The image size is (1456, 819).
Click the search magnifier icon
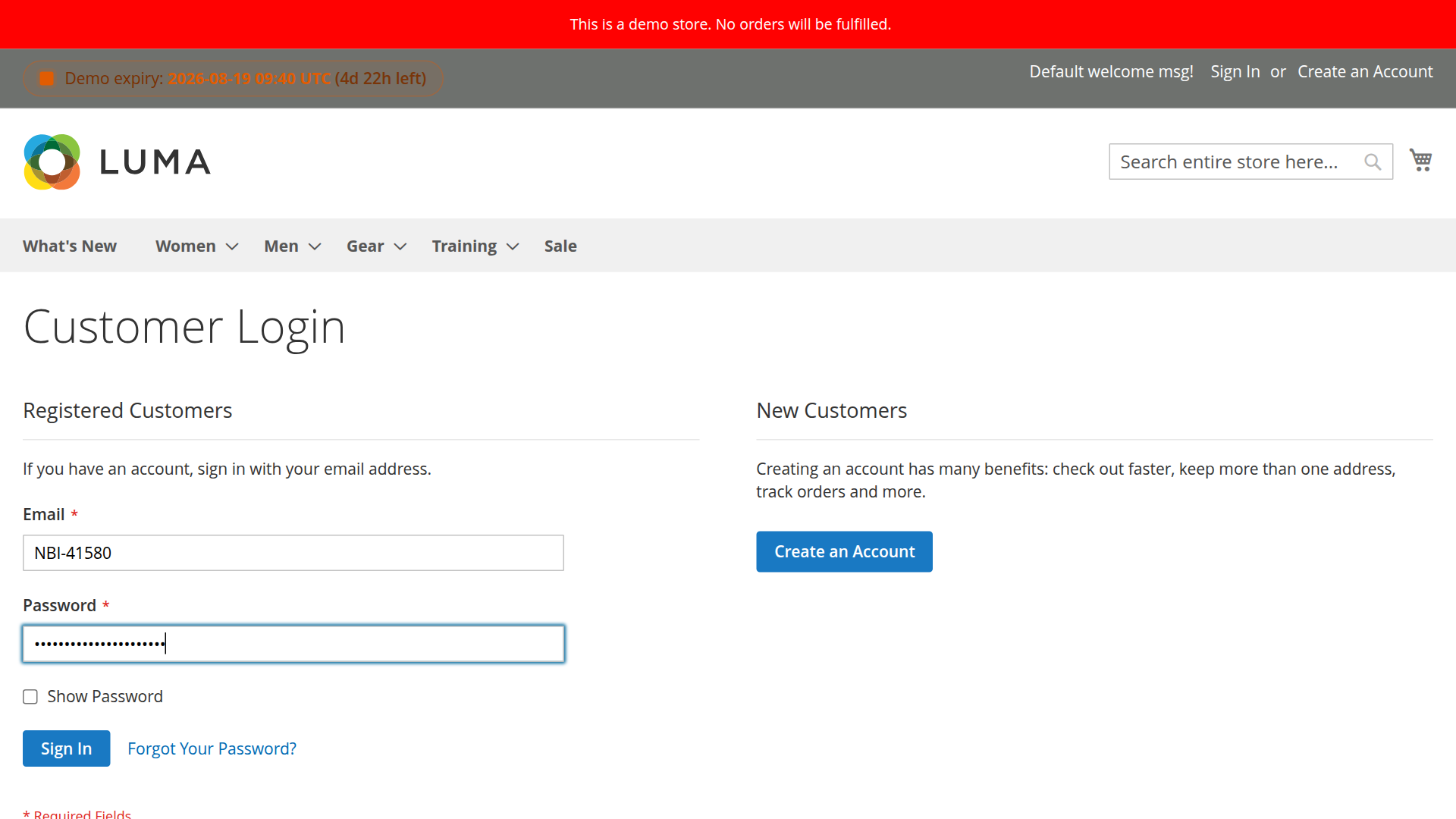tap(1372, 162)
